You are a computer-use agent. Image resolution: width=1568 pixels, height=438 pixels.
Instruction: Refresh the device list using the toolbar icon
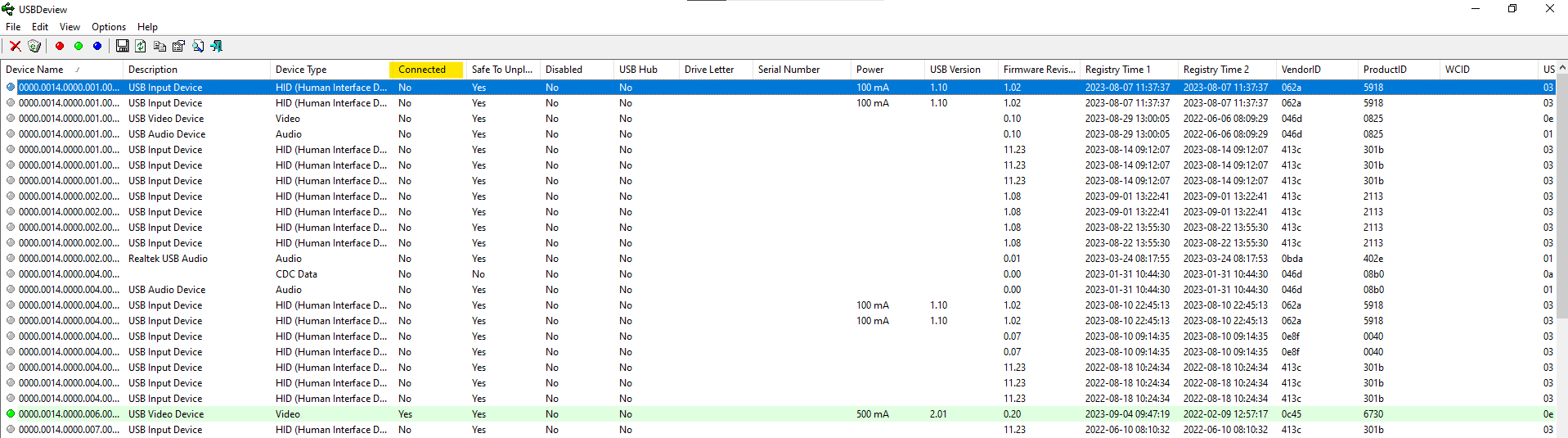[141, 46]
